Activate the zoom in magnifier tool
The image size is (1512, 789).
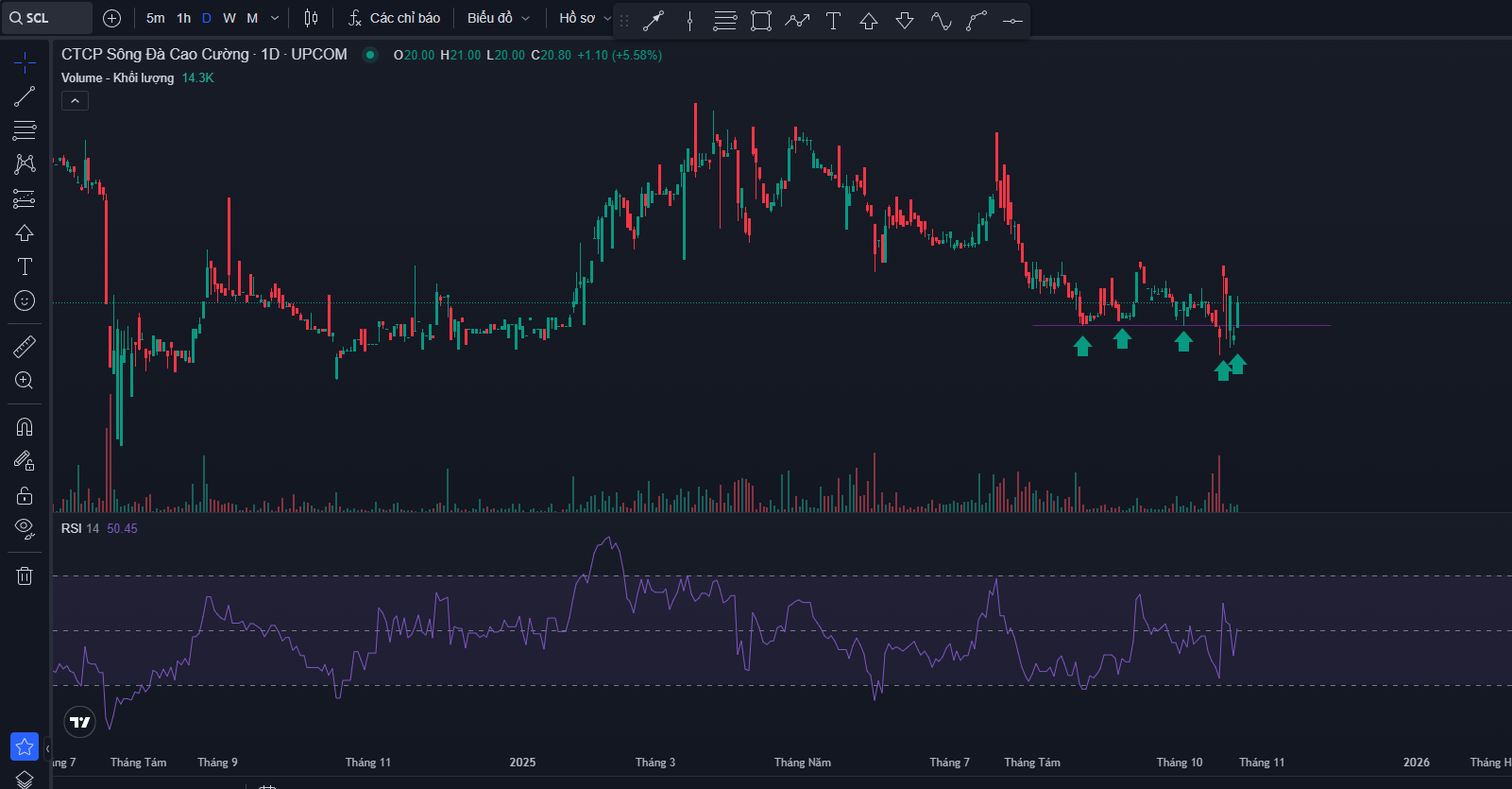pos(25,381)
